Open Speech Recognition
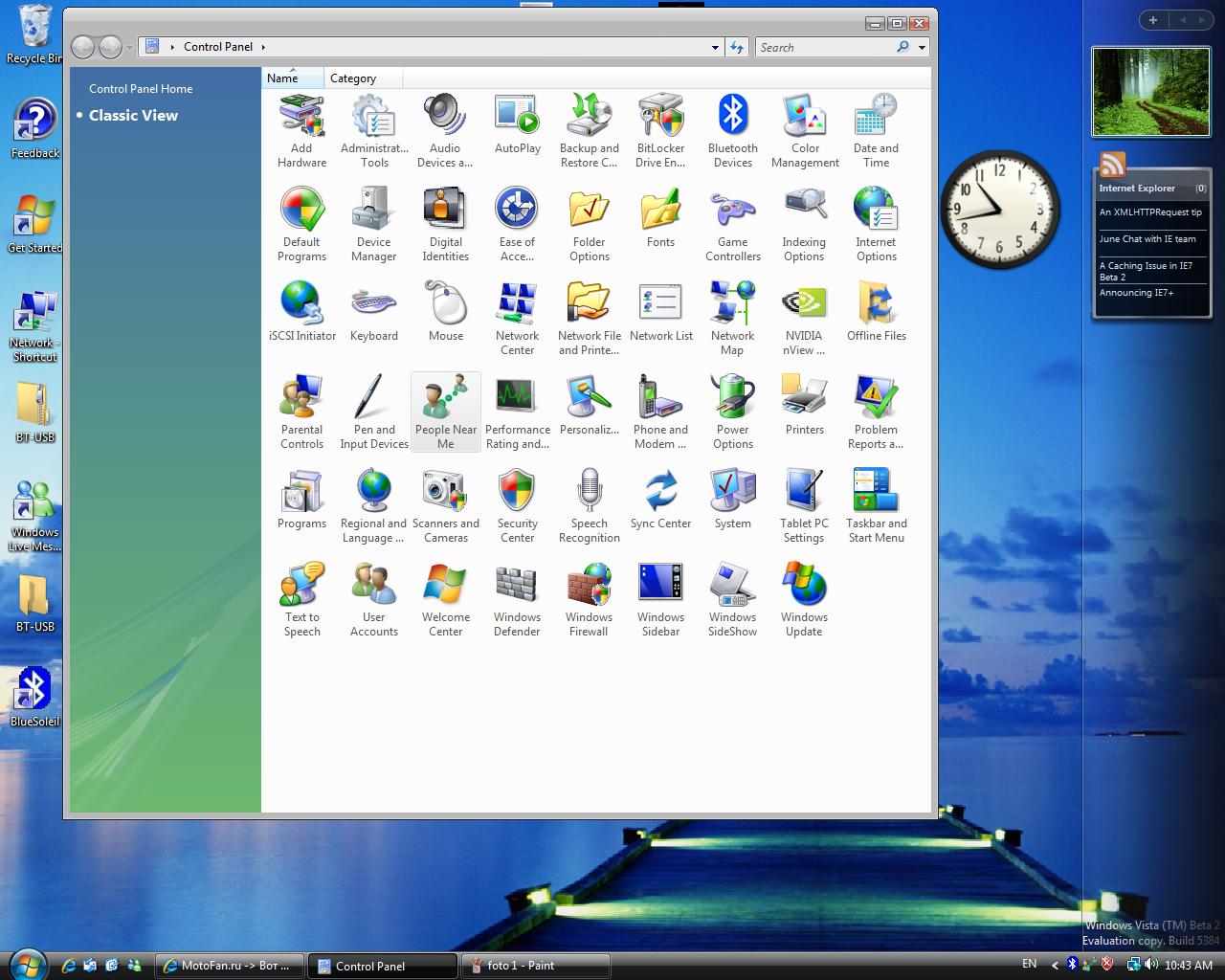 pyautogui.click(x=589, y=506)
